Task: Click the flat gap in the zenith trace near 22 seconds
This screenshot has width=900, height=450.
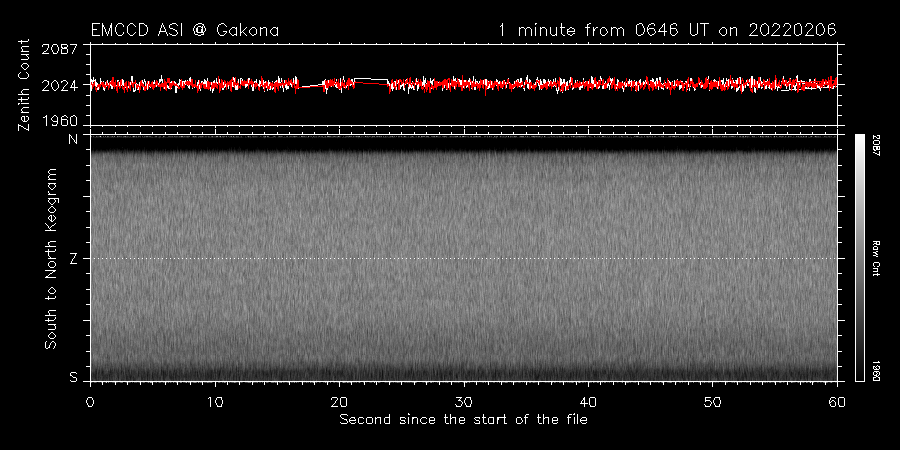Action: (x=371, y=82)
